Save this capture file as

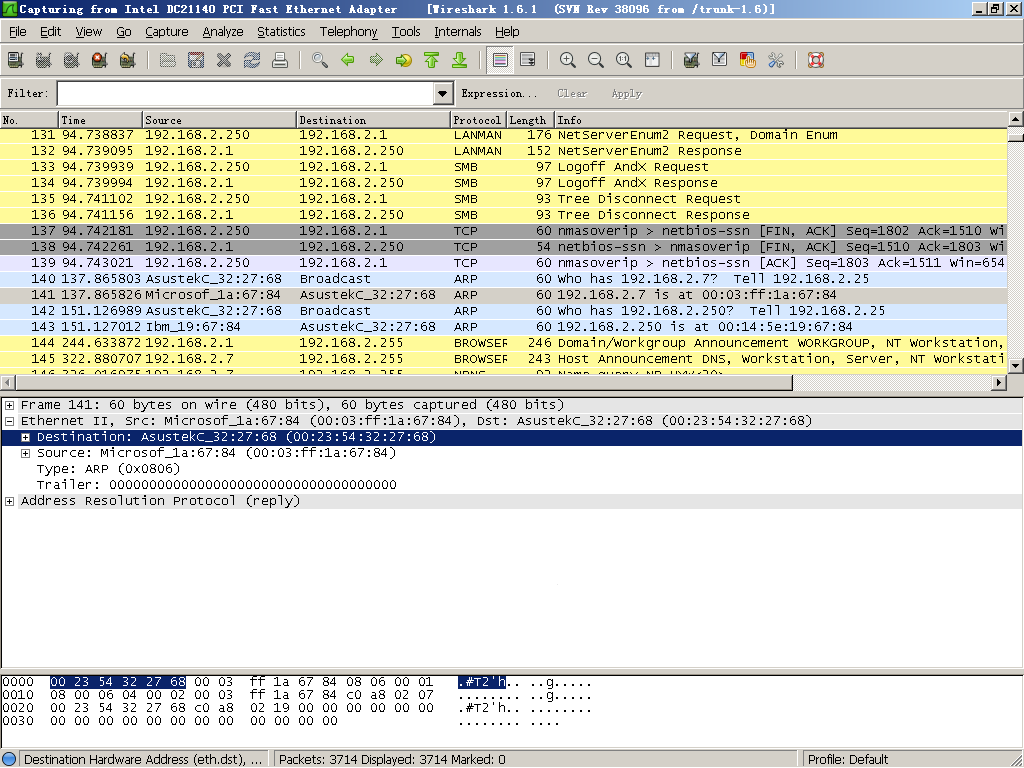pyautogui.click(x=196, y=60)
